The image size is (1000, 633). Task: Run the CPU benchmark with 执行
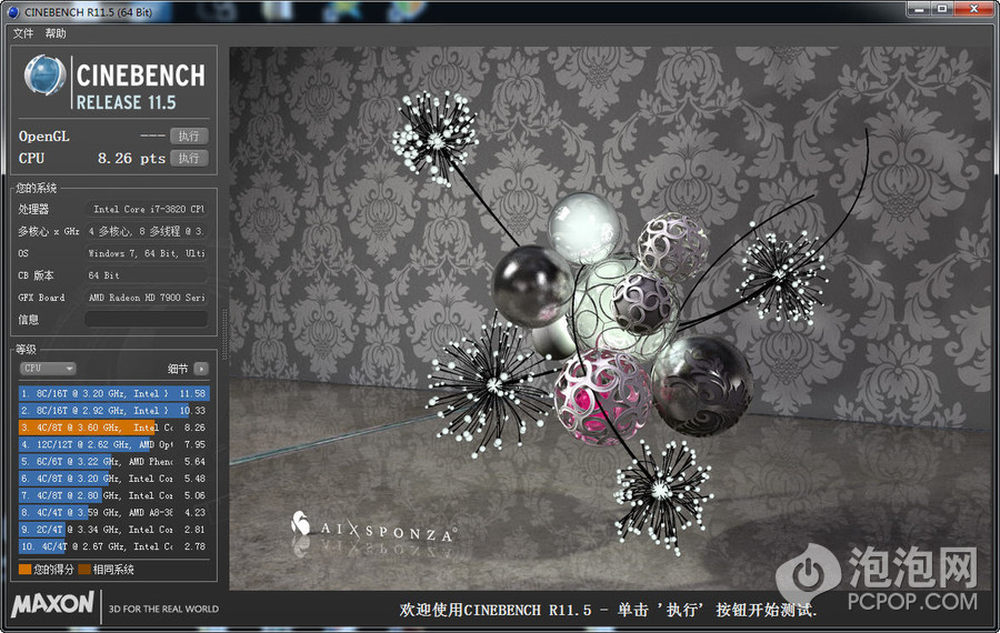tap(188, 158)
